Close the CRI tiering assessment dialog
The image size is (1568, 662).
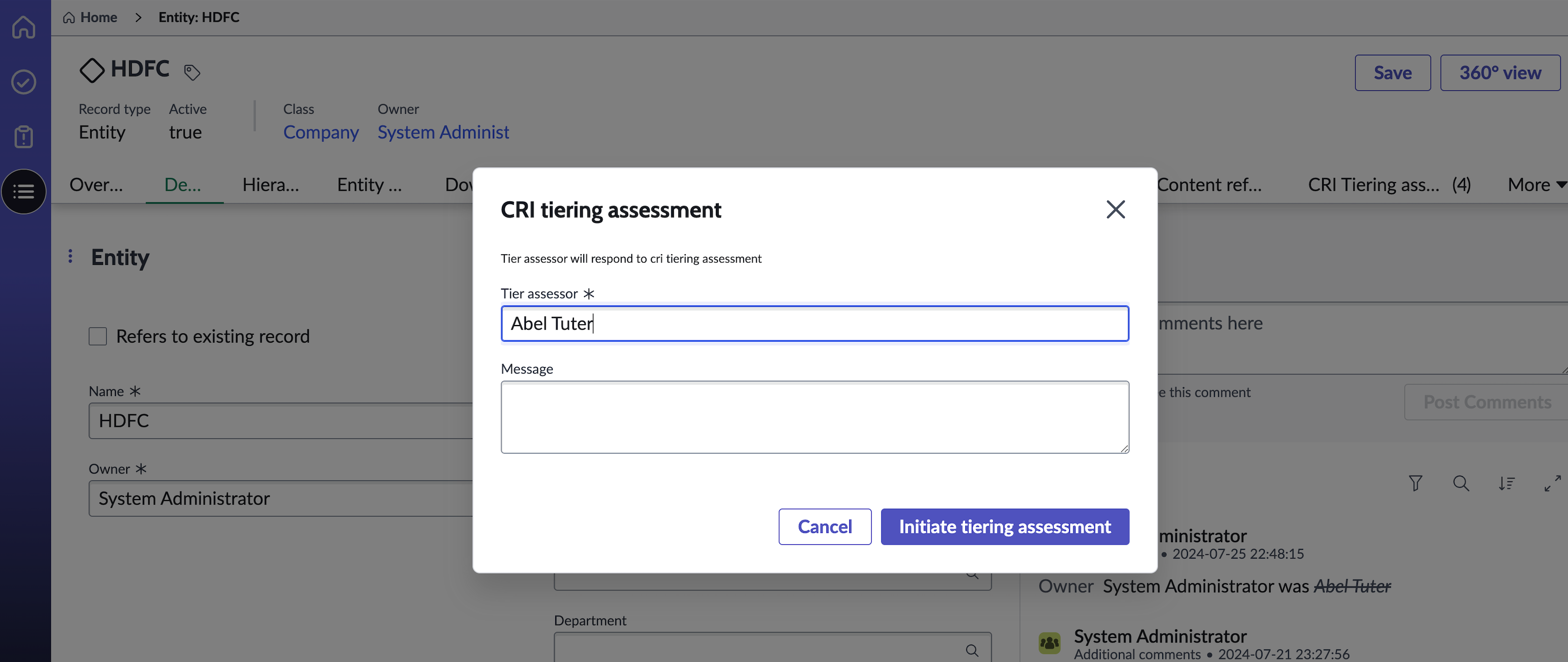point(1115,209)
